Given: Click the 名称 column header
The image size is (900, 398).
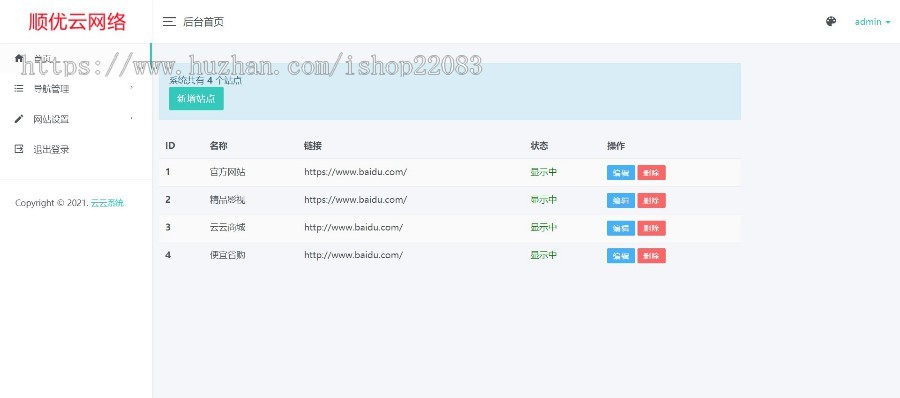Looking at the screenshot, I should [x=218, y=145].
